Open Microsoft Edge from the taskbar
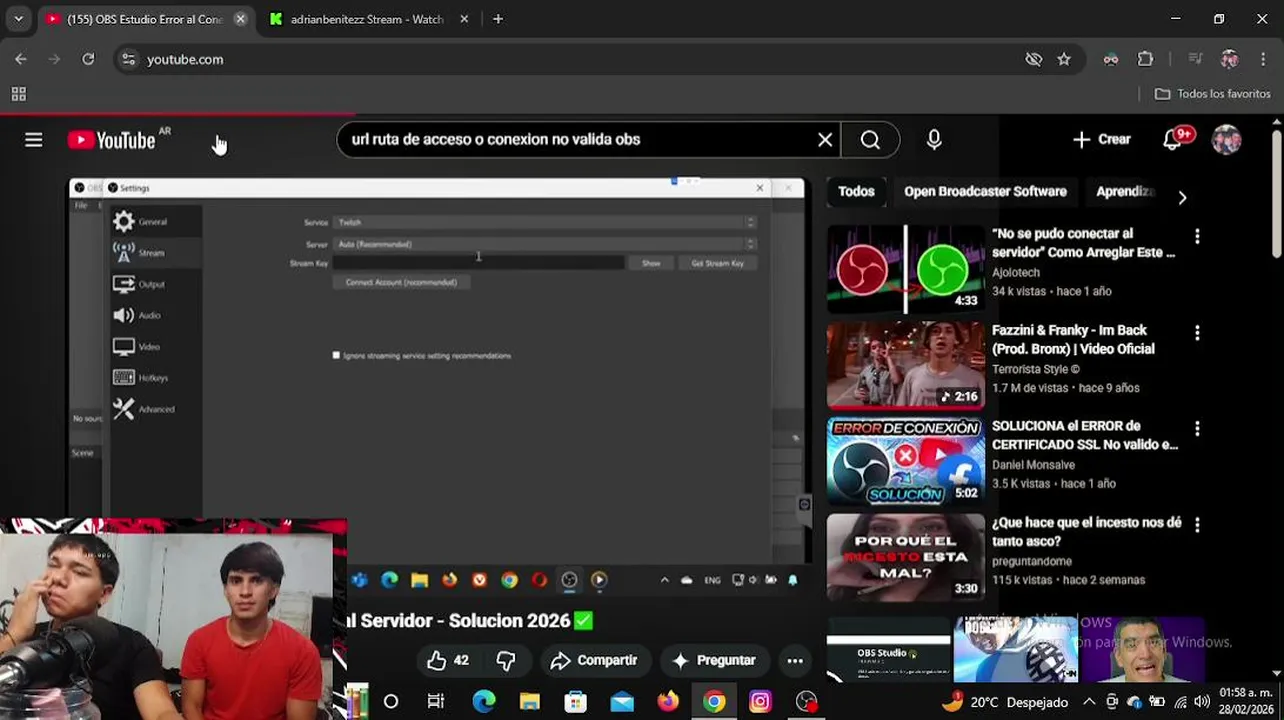 point(483,702)
